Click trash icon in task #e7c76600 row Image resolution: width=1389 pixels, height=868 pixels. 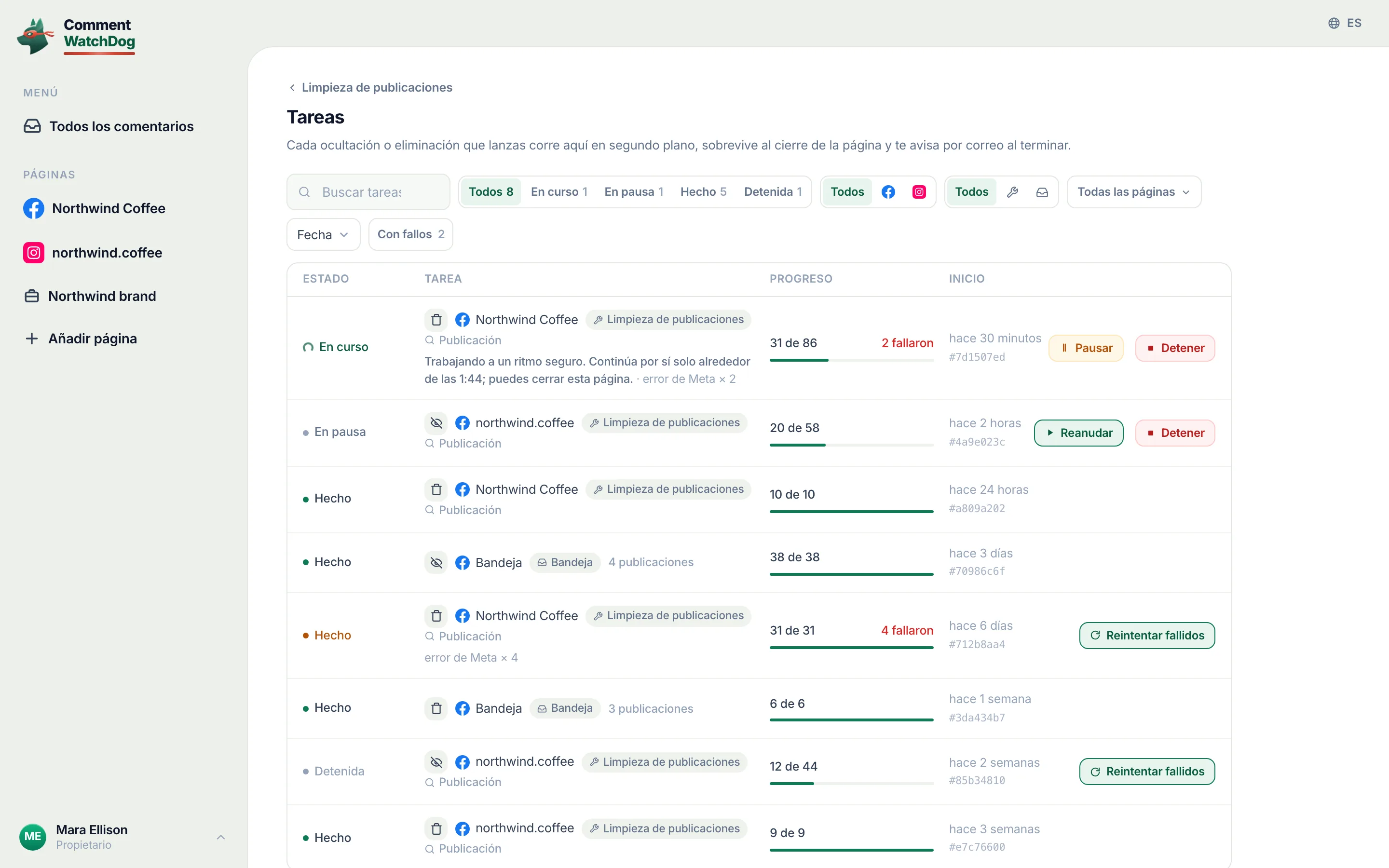coord(436,828)
